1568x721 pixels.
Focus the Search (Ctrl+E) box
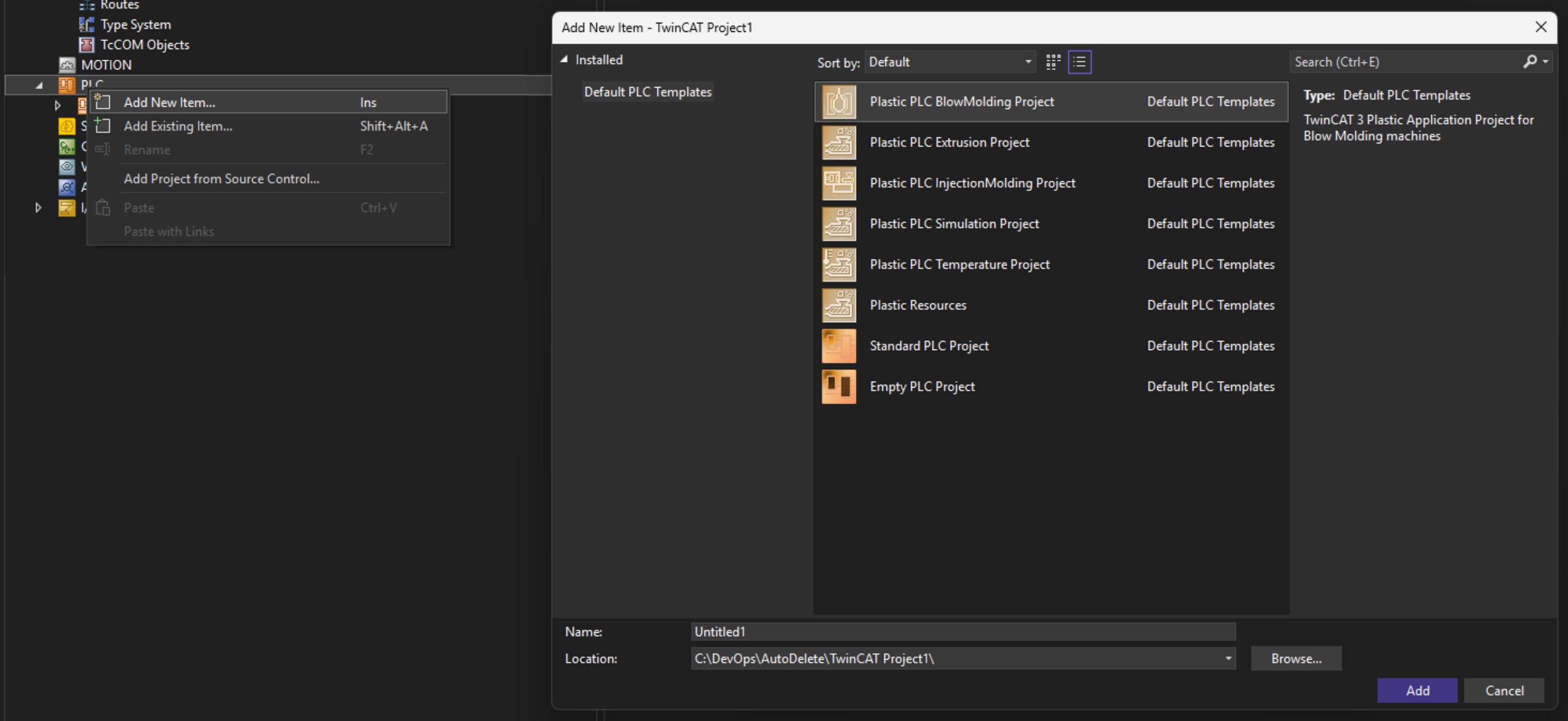coord(1405,61)
